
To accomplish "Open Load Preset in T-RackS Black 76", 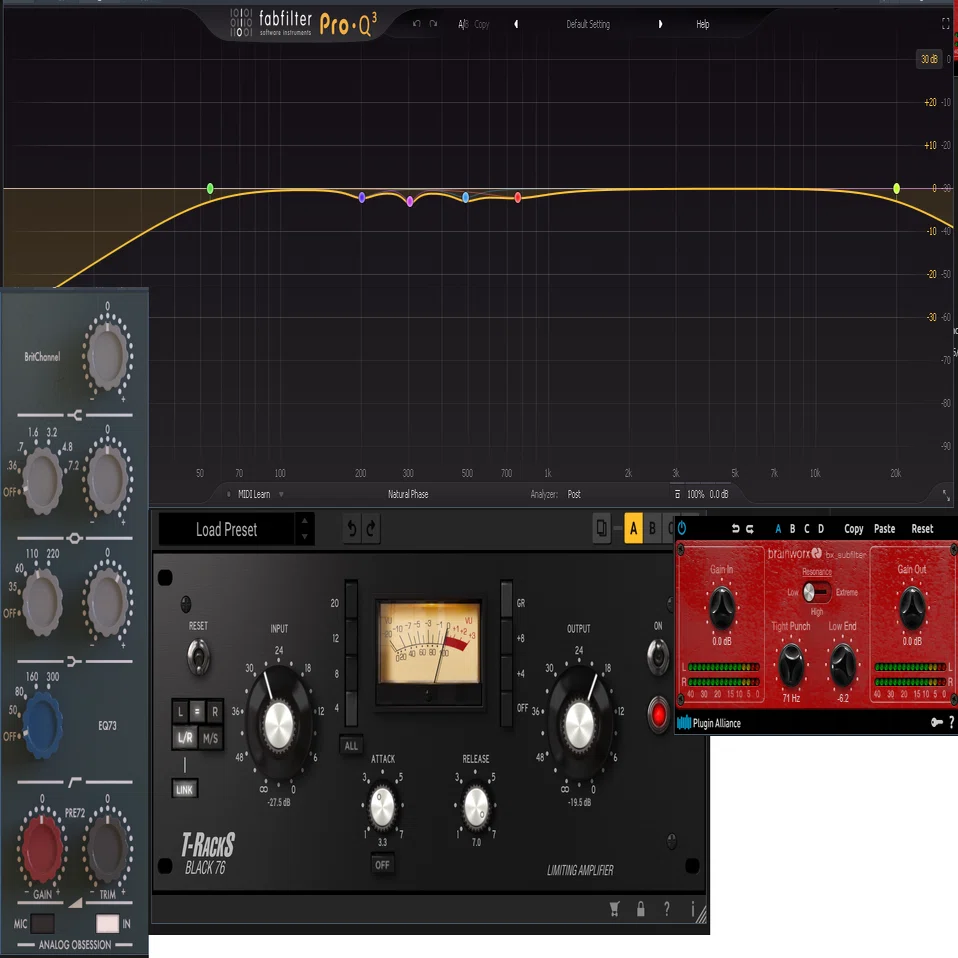I will (x=226, y=530).
